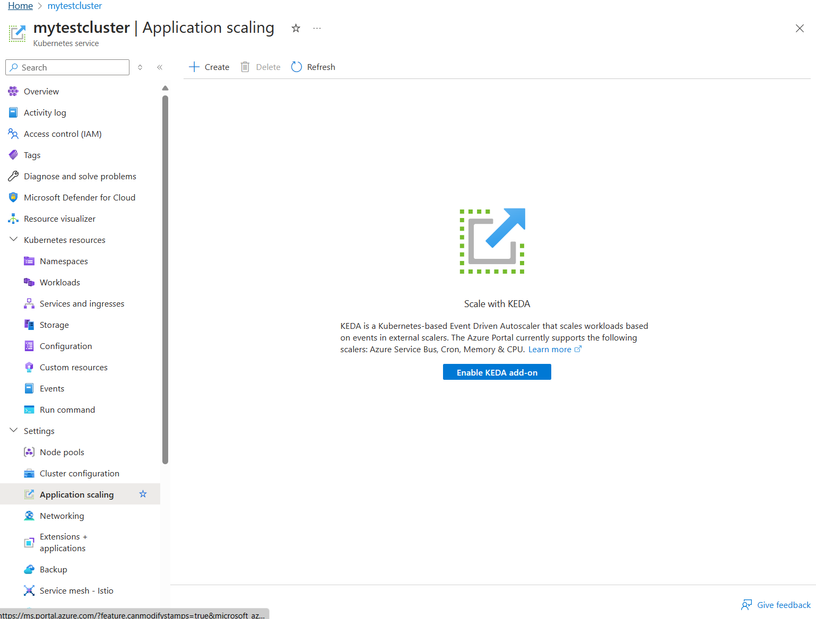The width and height of the screenshot is (816, 619).
Task: Expand or collapse all menu groups
Action: (x=140, y=67)
